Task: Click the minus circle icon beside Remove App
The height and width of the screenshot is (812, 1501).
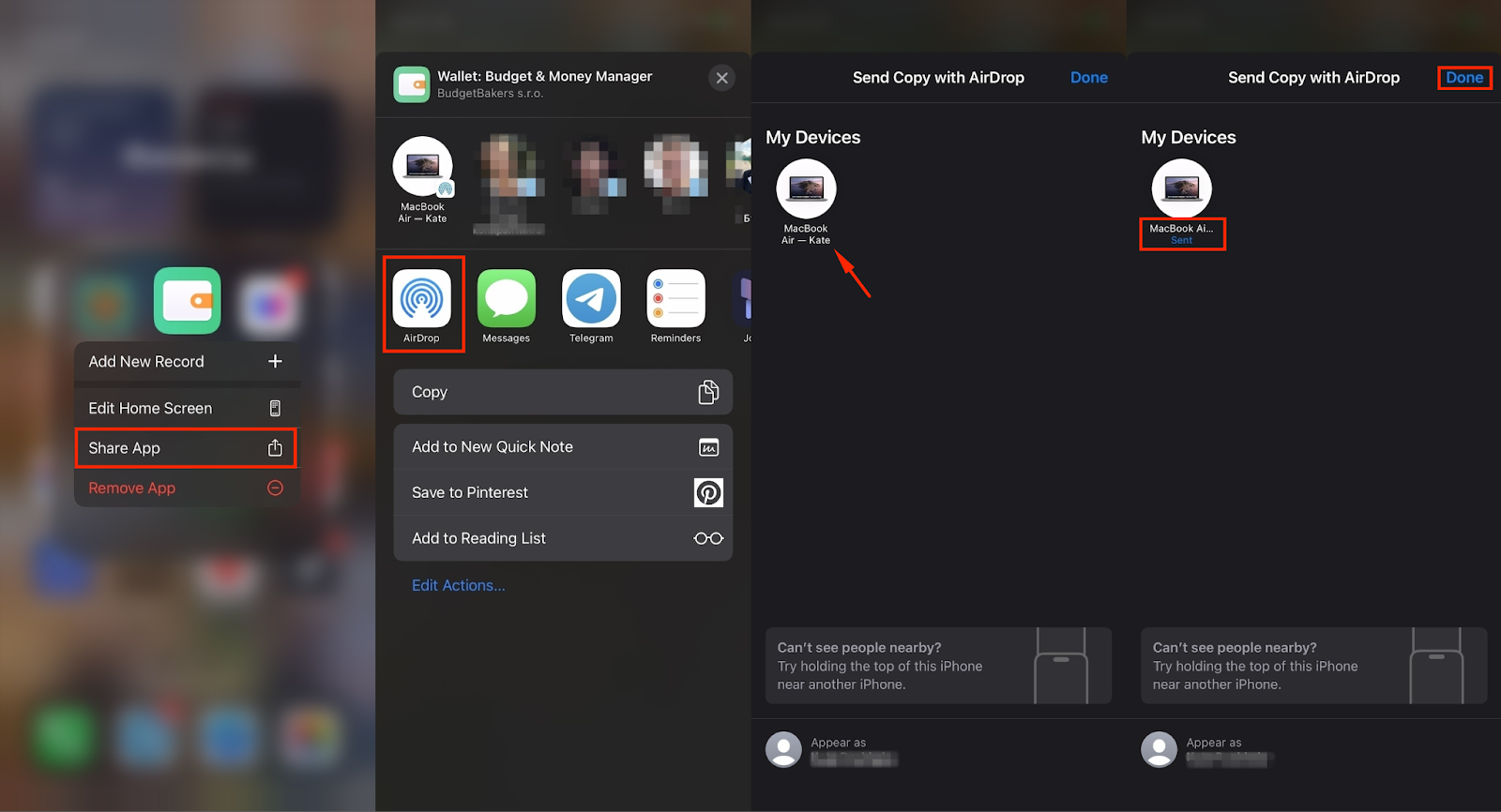Action: click(x=275, y=488)
